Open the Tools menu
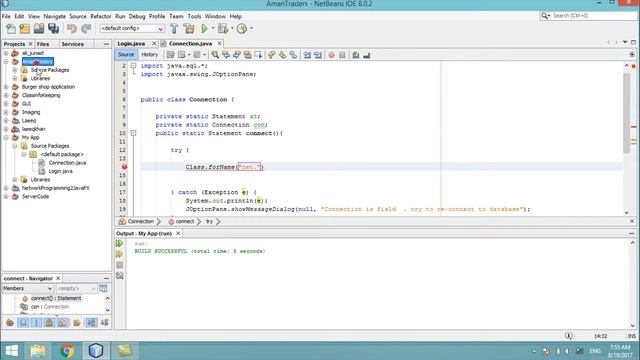The image size is (640, 360). 194,16
